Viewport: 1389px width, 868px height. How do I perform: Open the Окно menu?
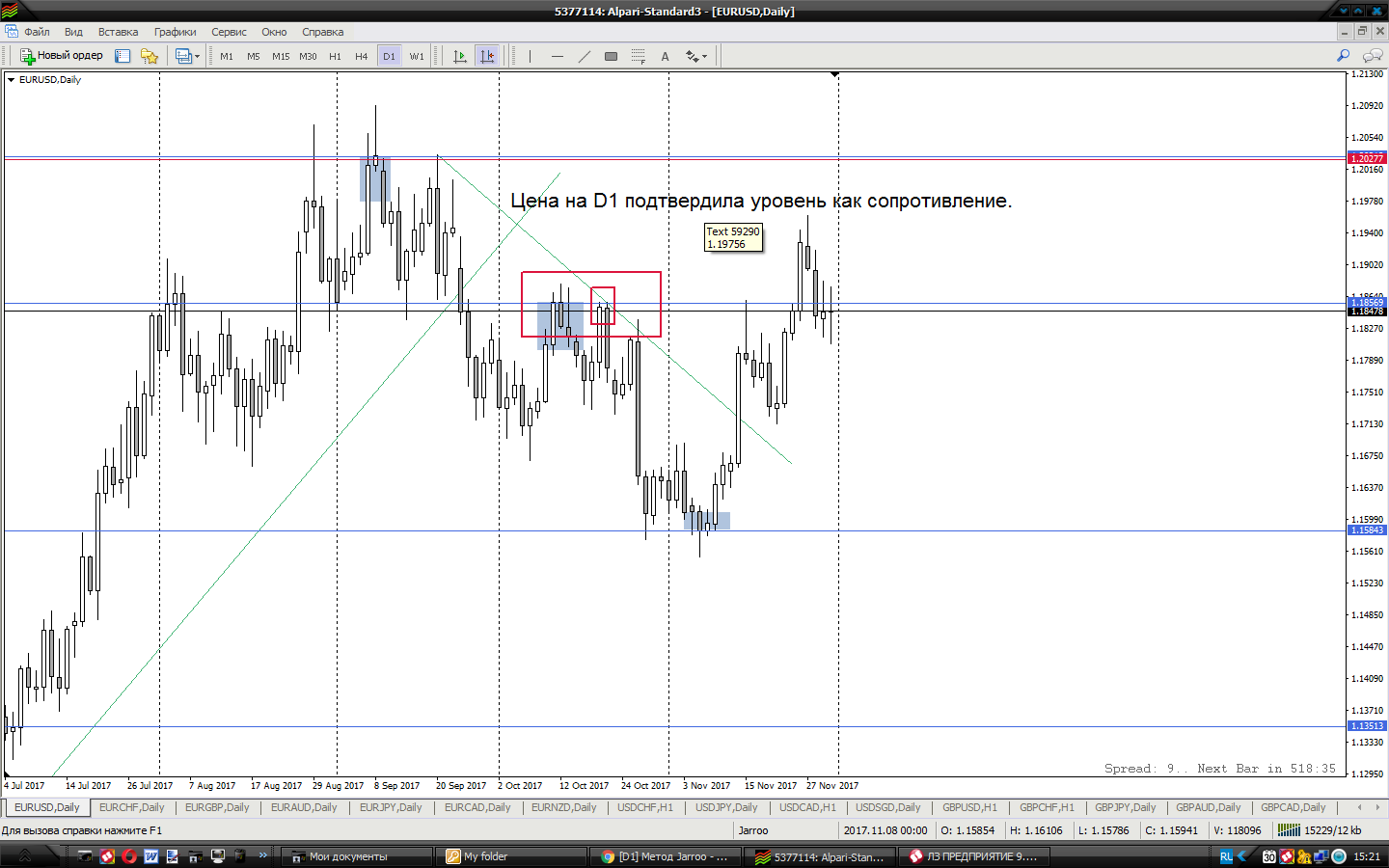[274, 32]
